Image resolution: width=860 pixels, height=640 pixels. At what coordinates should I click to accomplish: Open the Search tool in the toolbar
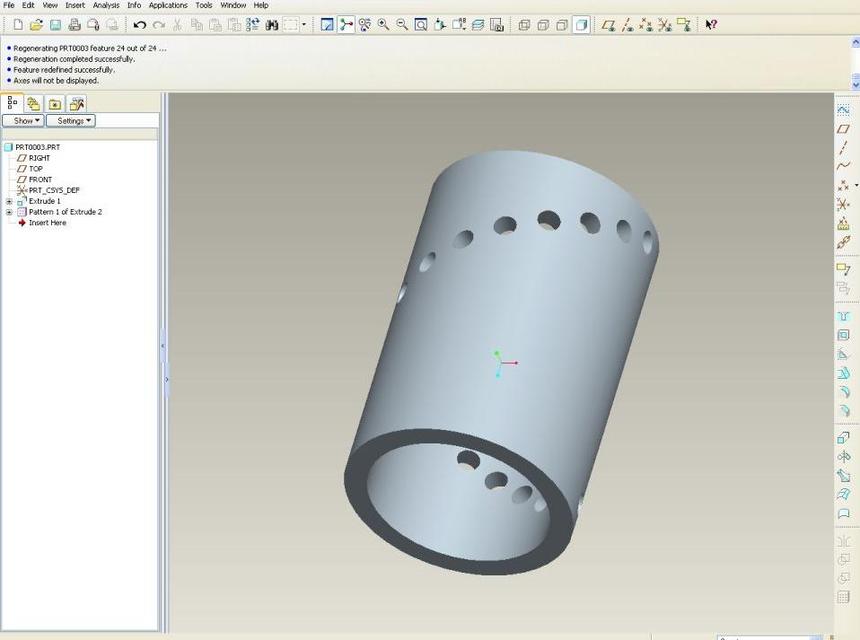coord(272,24)
